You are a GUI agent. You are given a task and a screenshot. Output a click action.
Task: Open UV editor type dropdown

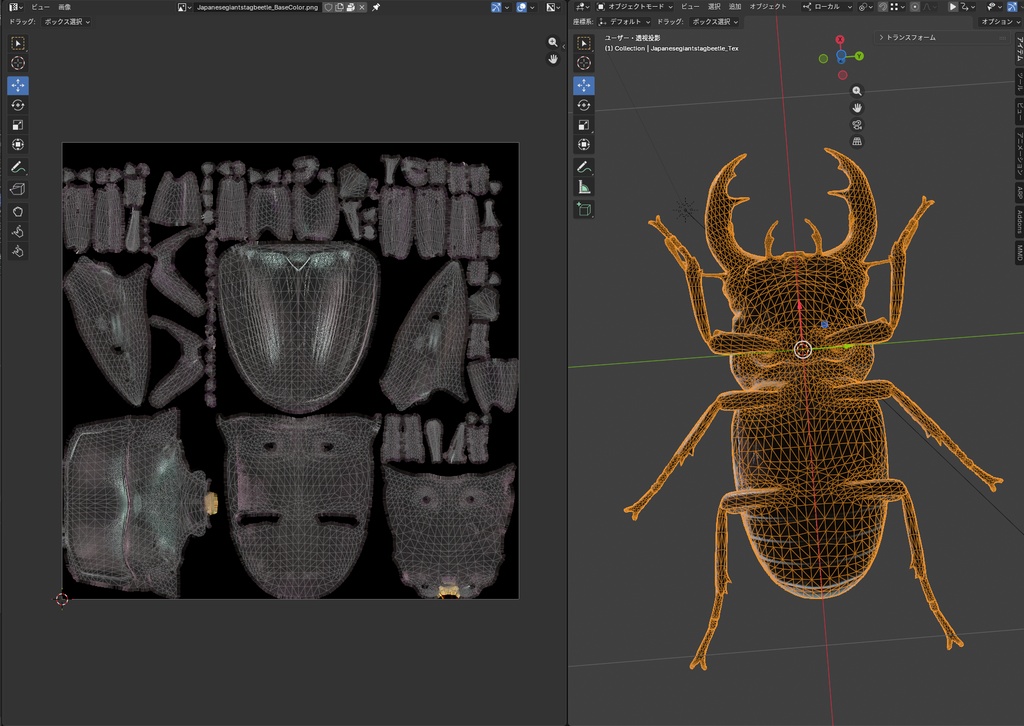pyautogui.click(x=16, y=7)
